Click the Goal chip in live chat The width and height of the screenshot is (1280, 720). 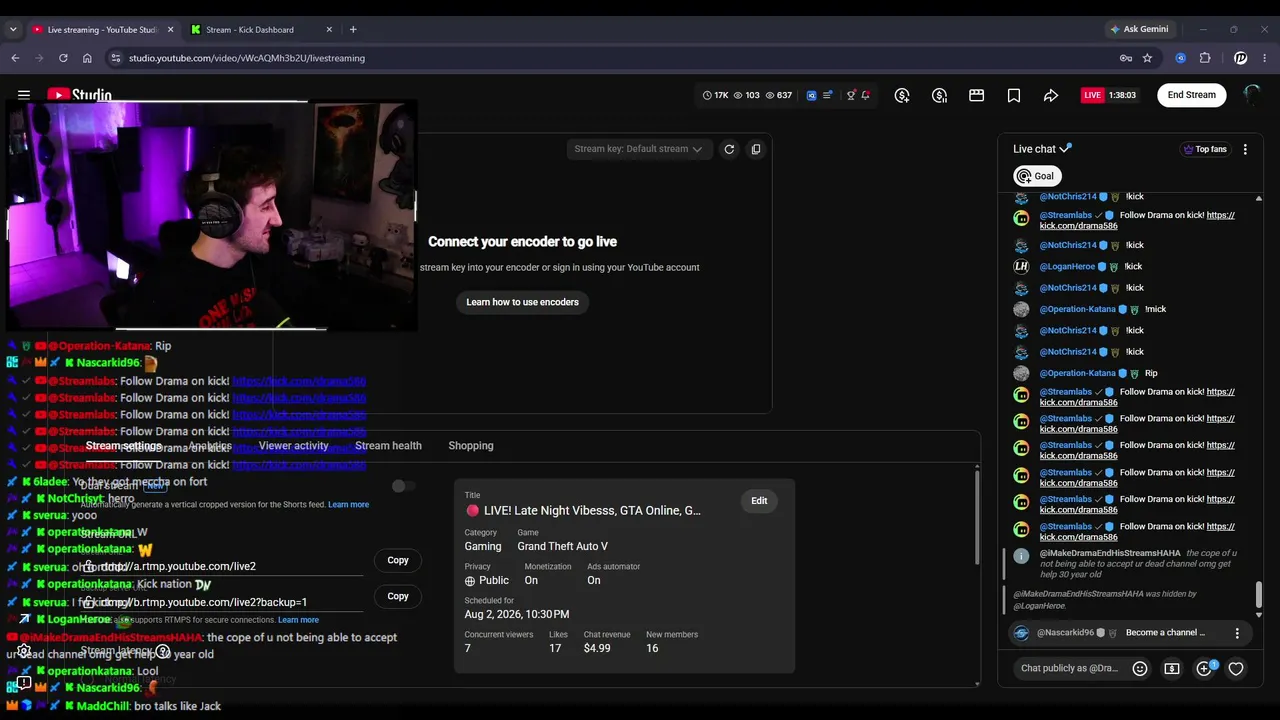pos(1037,176)
